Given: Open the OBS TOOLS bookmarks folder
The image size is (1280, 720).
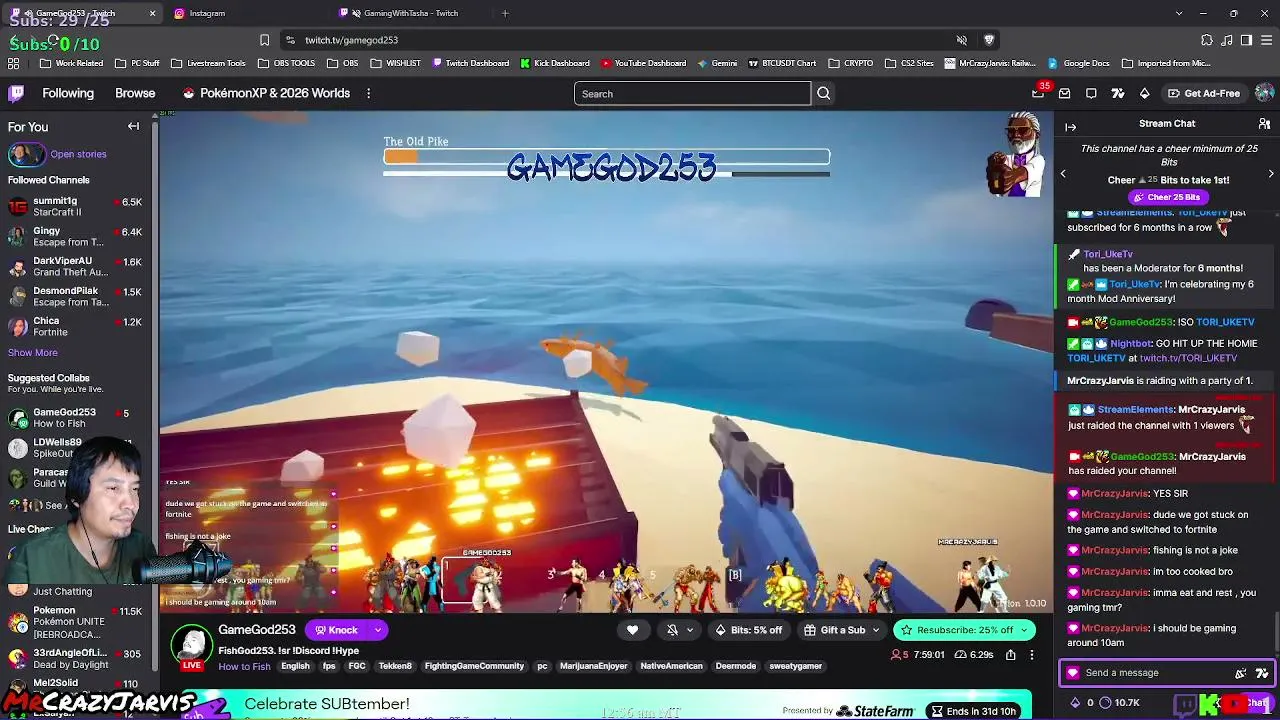Looking at the screenshot, I should (286, 63).
